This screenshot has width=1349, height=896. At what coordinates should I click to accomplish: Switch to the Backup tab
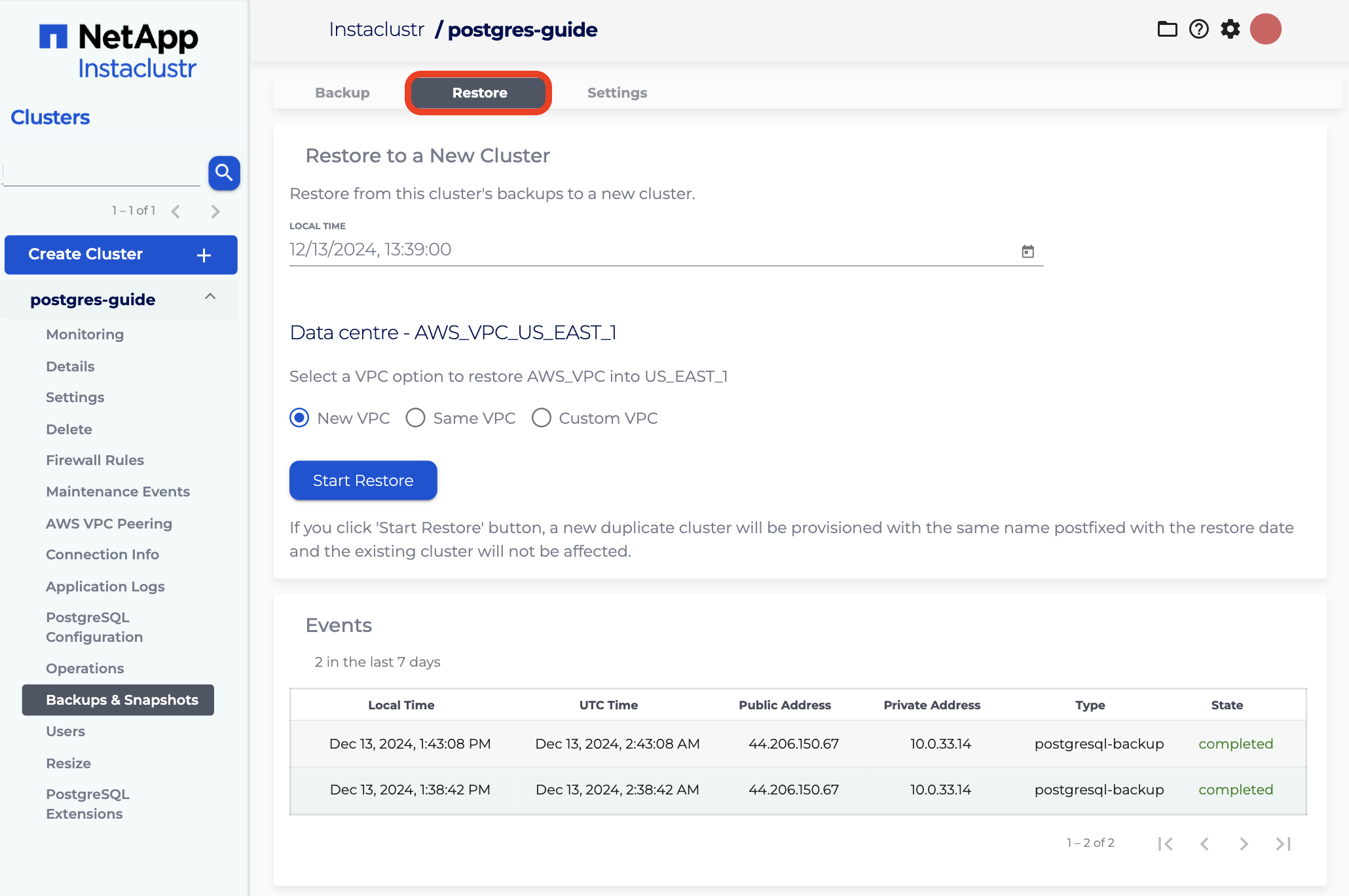pos(342,93)
